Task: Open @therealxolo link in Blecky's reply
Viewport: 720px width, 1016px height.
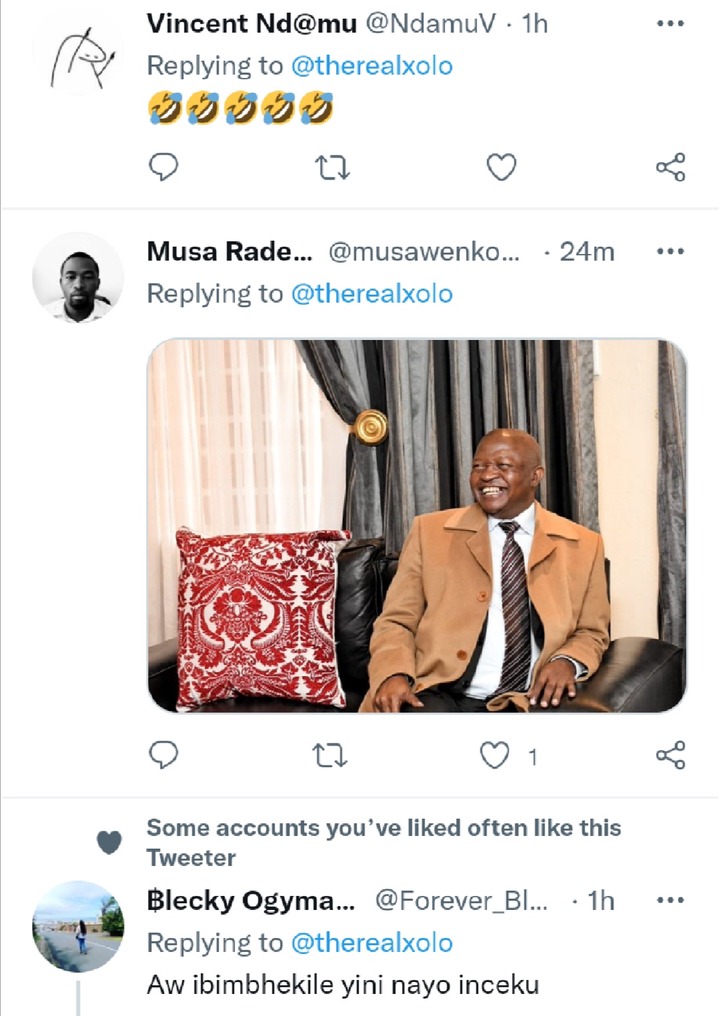Action: 371,943
